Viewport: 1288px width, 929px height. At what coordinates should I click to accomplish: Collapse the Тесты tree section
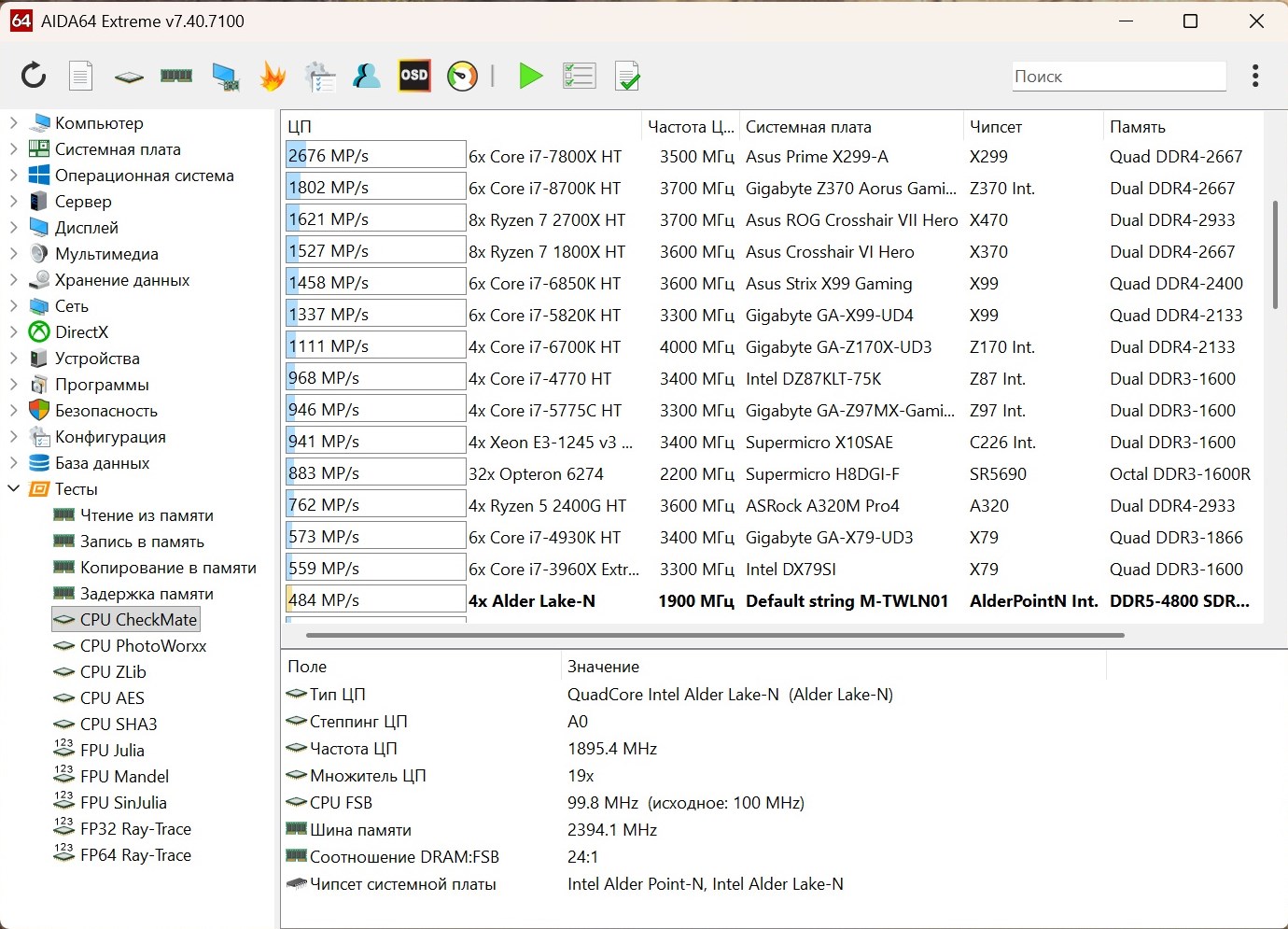point(14,488)
